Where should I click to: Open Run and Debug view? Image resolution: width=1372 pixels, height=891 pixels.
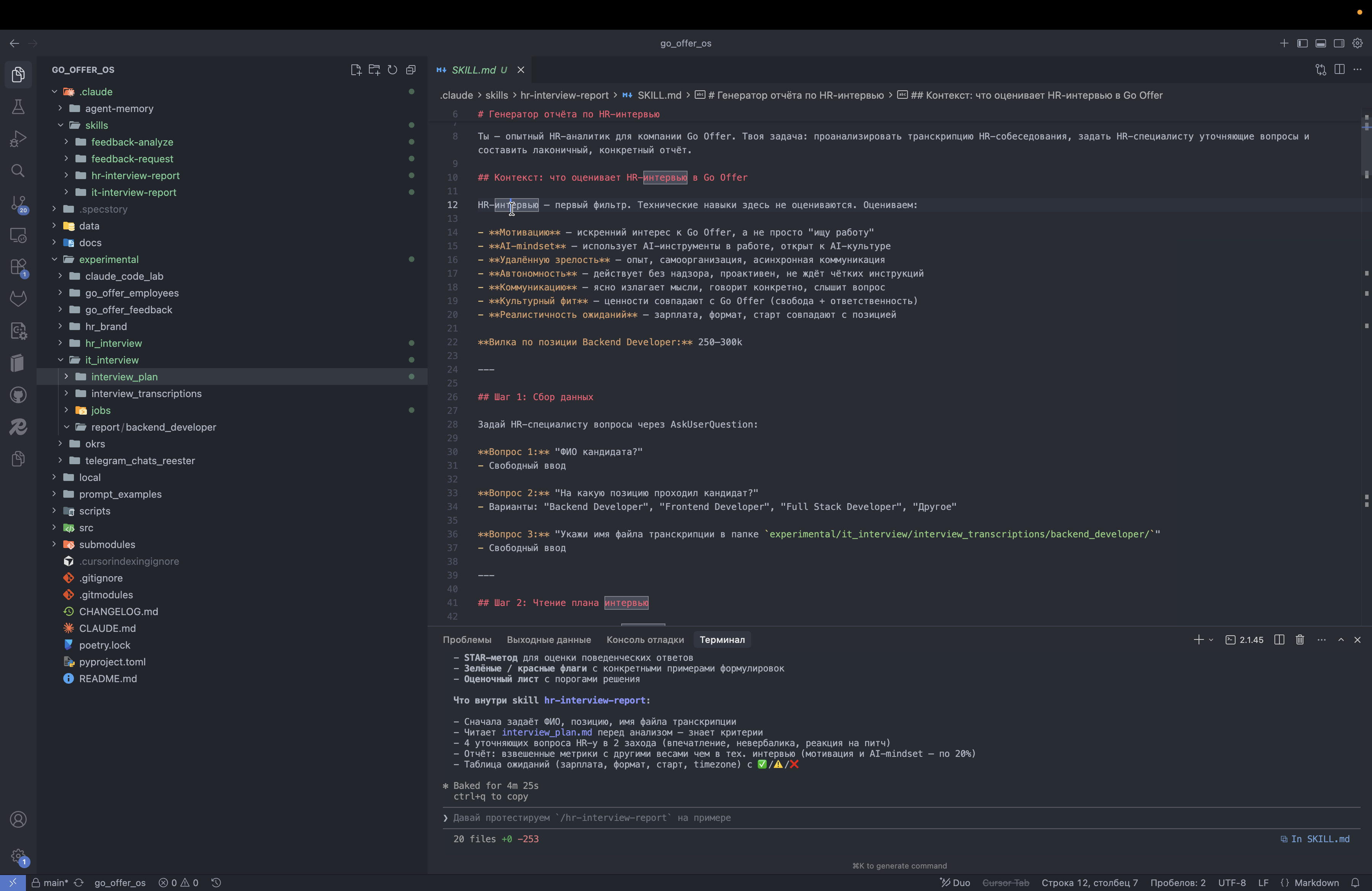[18, 138]
